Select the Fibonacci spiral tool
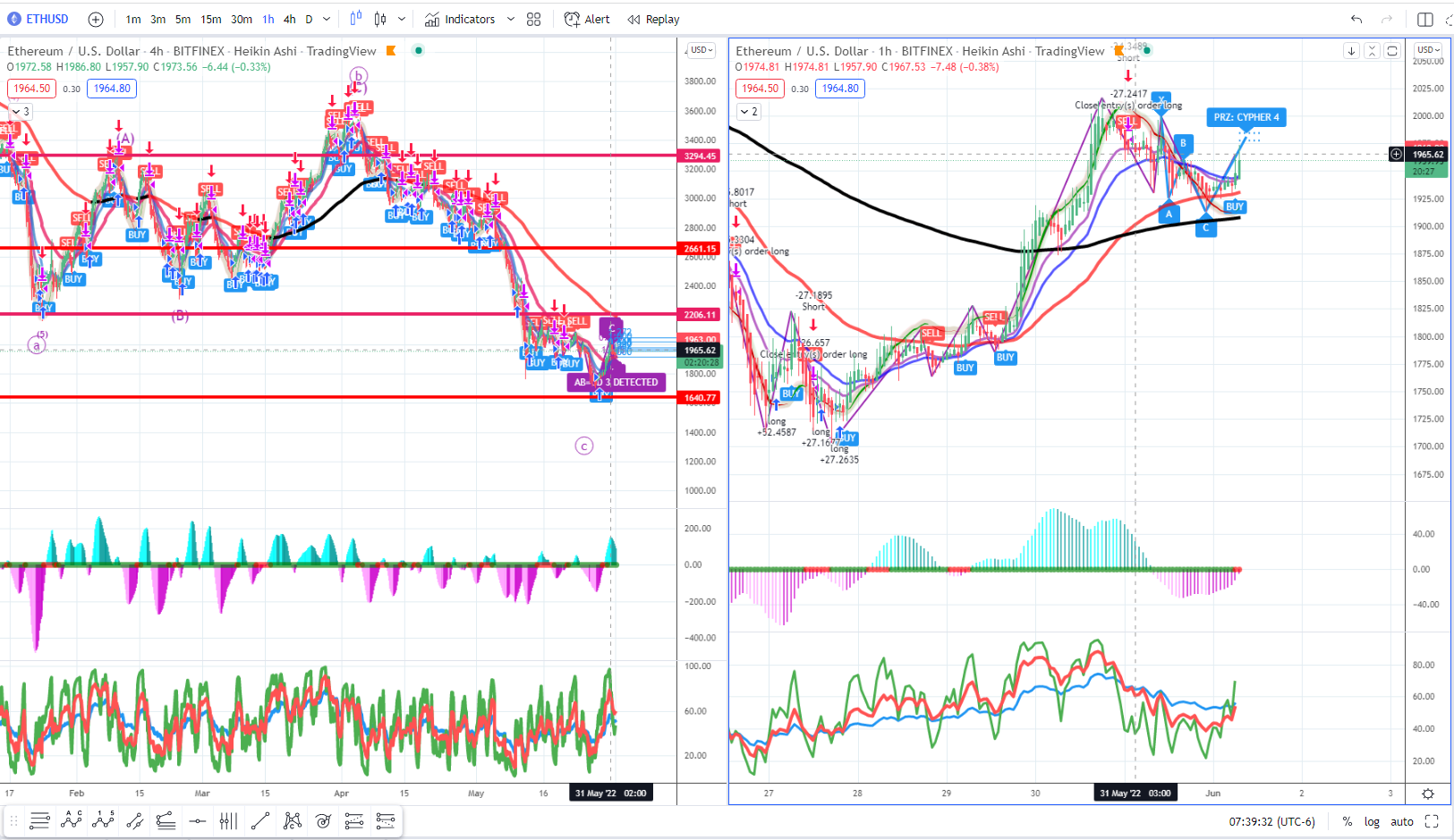The width and height of the screenshot is (1454, 840). [x=323, y=820]
